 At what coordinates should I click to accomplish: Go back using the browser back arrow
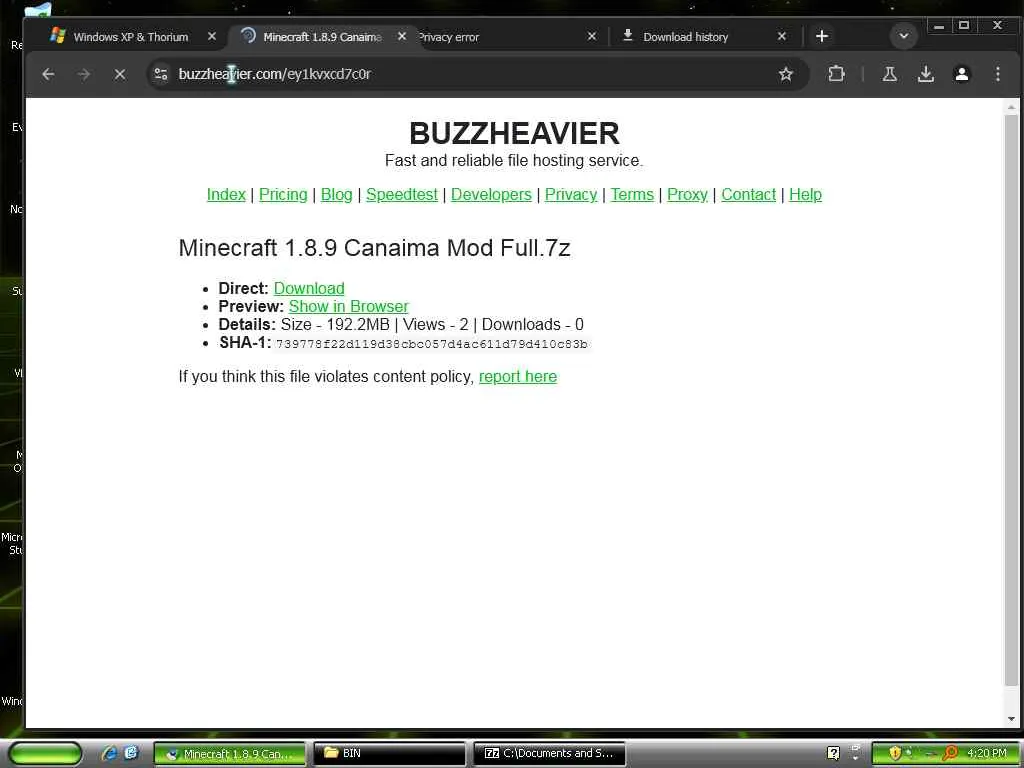[x=48, y=74]
